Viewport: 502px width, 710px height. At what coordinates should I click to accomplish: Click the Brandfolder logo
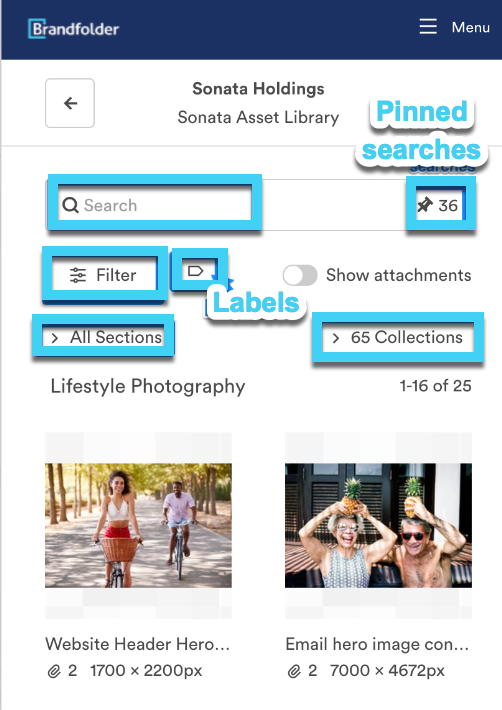[73, 29]
